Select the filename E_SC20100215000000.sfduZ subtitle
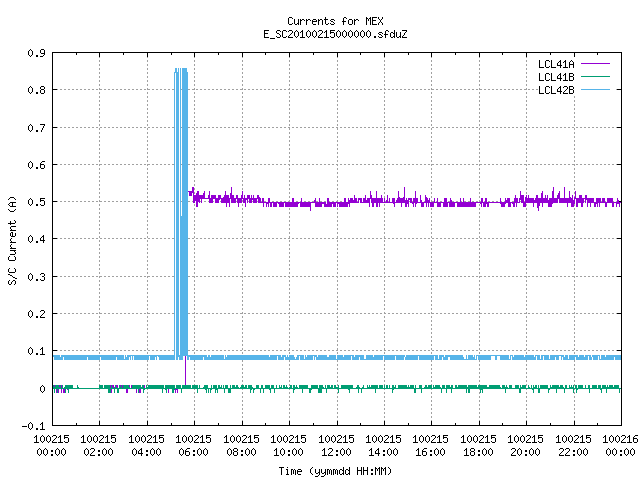This screenshot has height=480, width=640. pyautogui.click(x=335, y=34)
